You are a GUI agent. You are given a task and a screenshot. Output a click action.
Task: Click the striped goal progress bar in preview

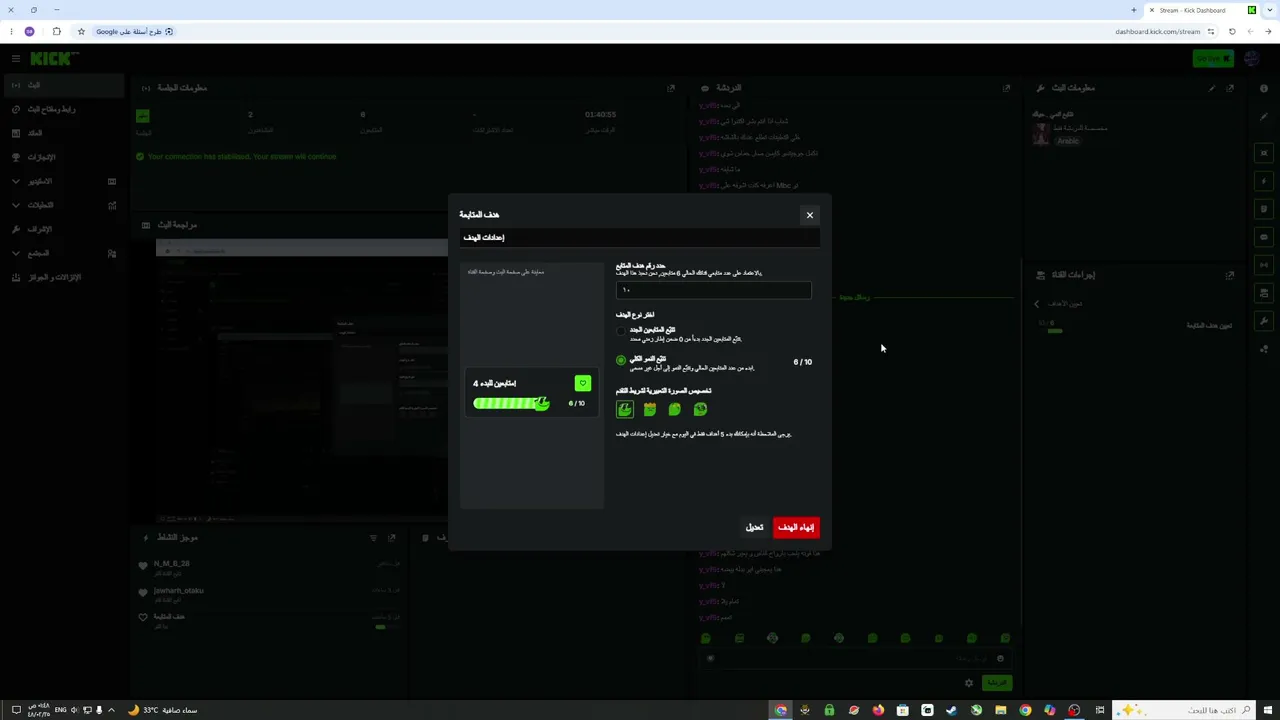511,403
